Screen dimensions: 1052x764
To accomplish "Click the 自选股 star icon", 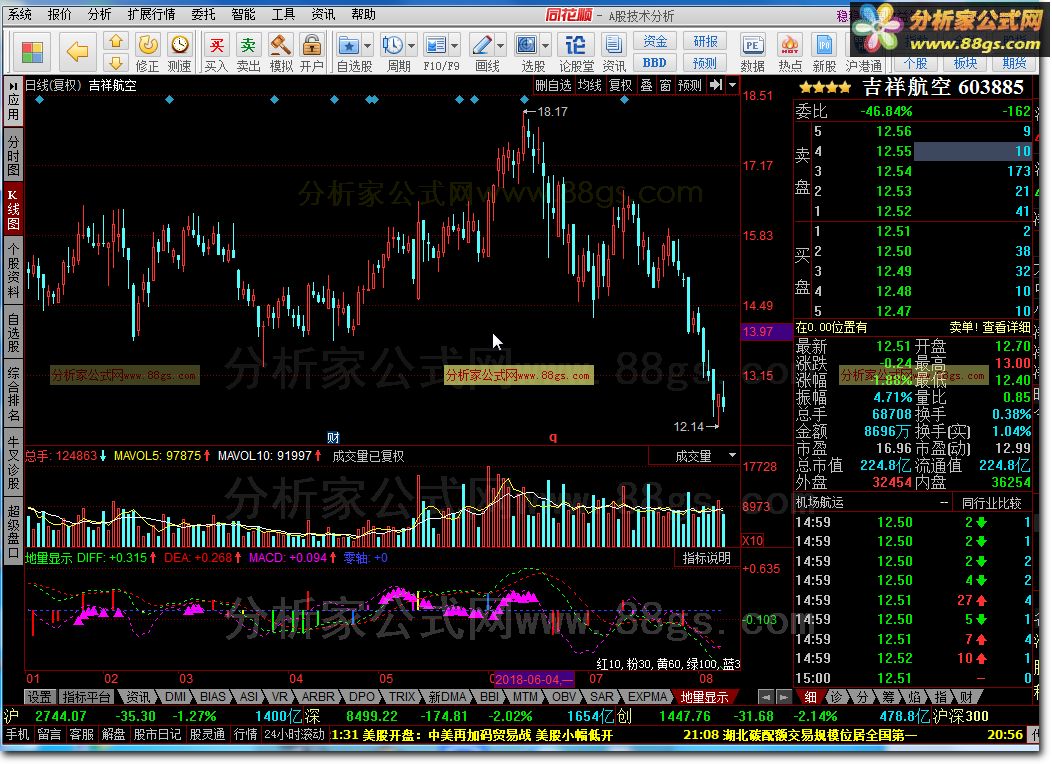I will 349,46.
